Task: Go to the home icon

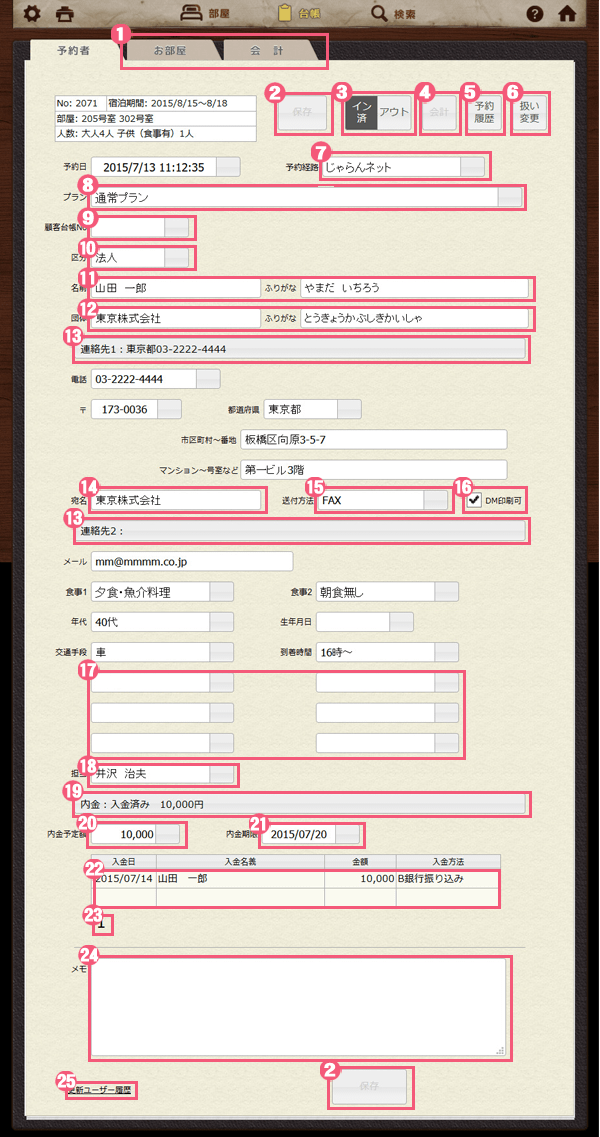Action: [x=566, y=14]
